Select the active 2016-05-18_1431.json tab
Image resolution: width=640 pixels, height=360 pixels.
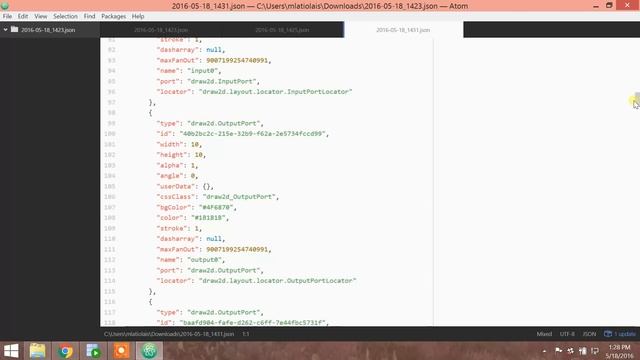click(403, 30)
